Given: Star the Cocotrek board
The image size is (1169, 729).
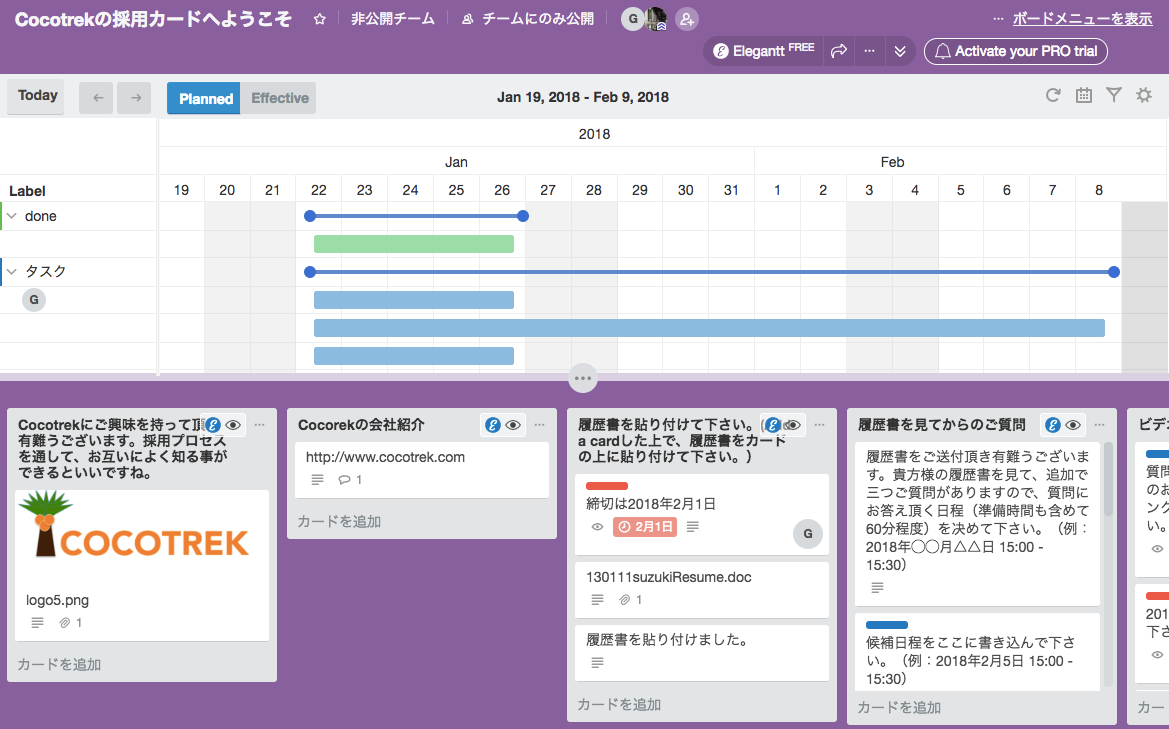Looking at the screenshot, I should pyautogui.click(x=320, y=19).
